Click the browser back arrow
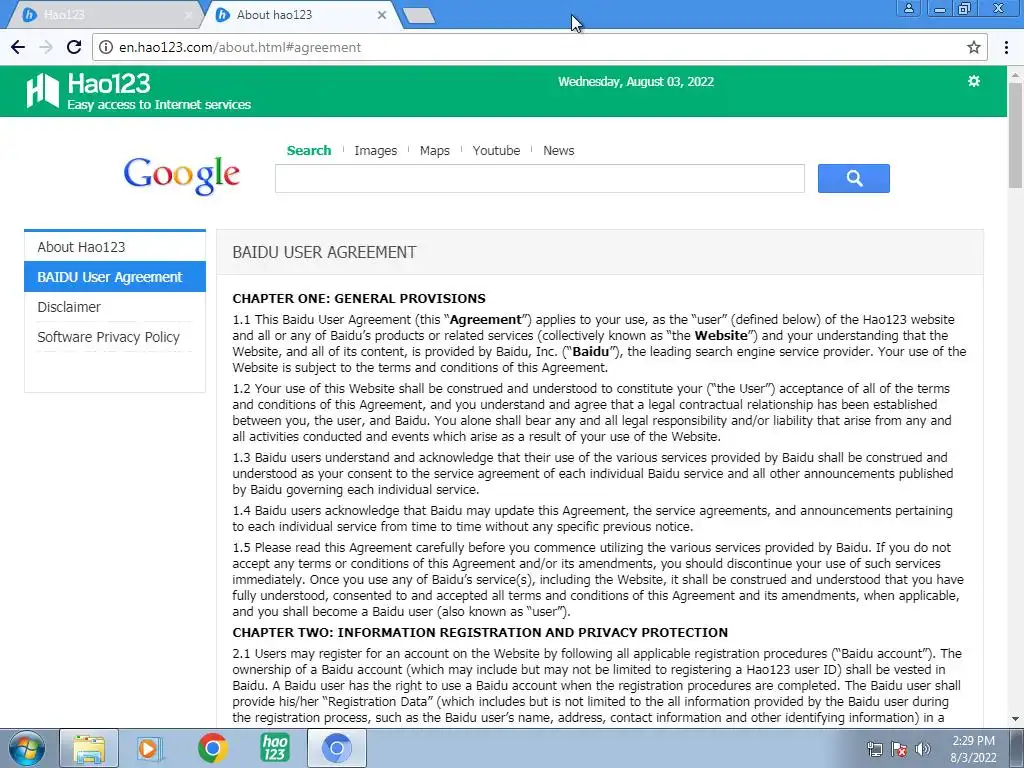The width and height of the screenshot is (1024, 768). click(18, 47)
